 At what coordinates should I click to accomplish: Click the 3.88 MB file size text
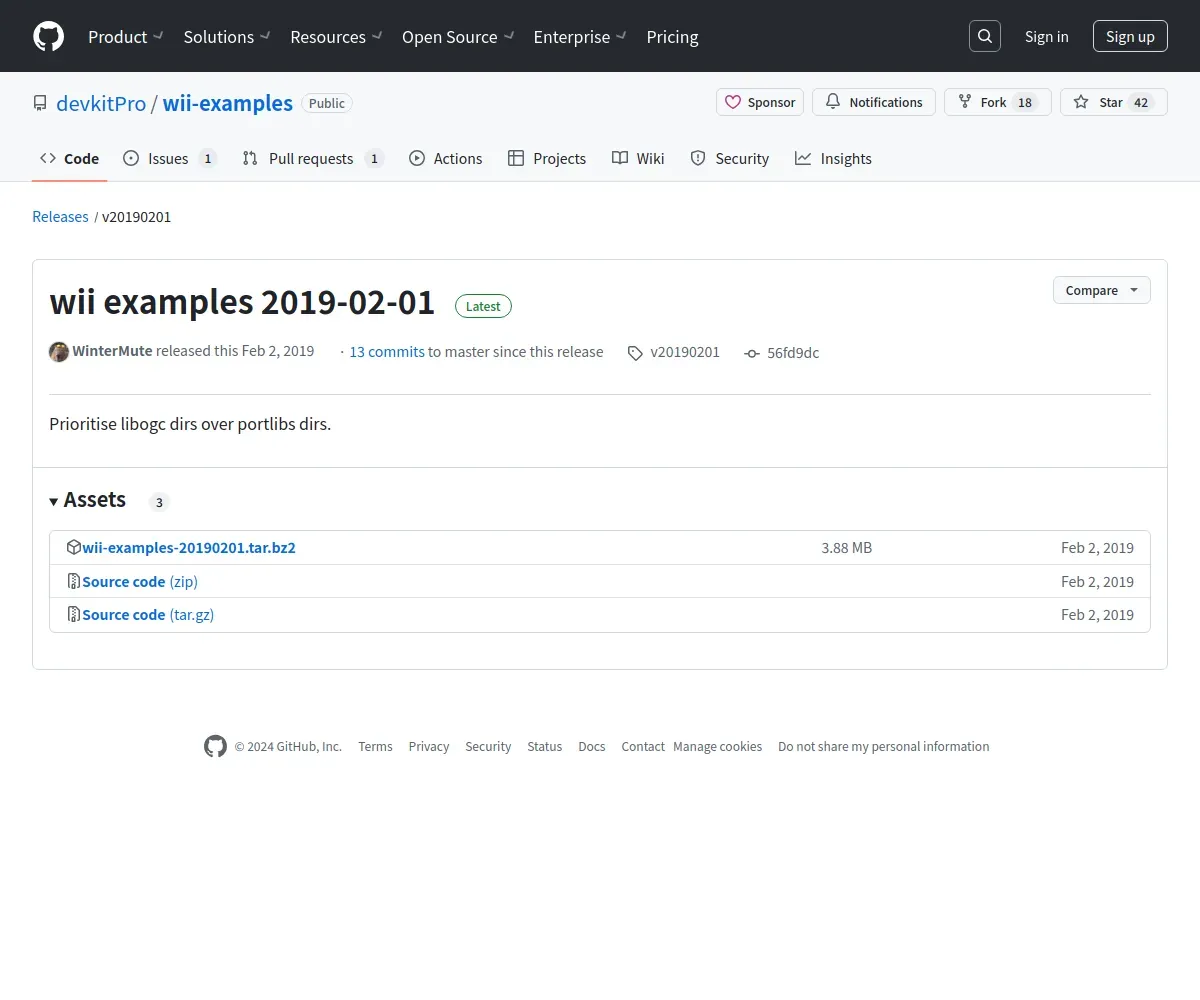[847, 548]
